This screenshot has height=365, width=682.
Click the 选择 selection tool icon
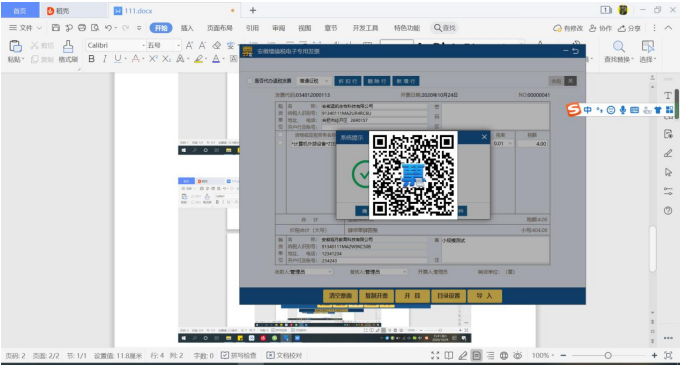[x=648, y=47]
